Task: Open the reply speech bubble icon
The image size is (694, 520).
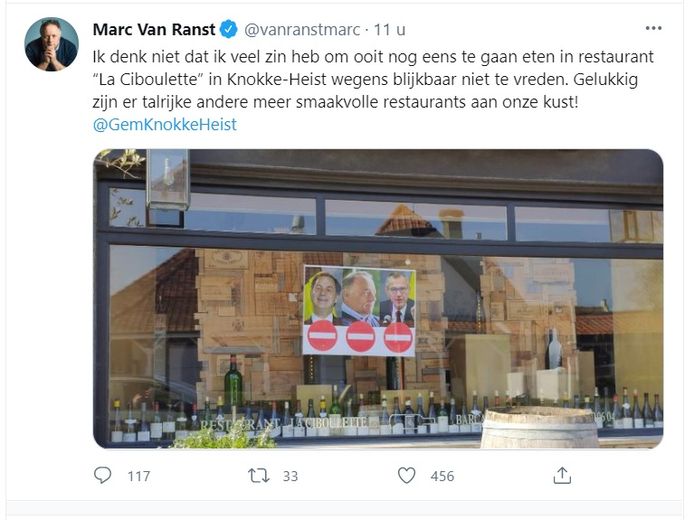Action: (103, 476)
